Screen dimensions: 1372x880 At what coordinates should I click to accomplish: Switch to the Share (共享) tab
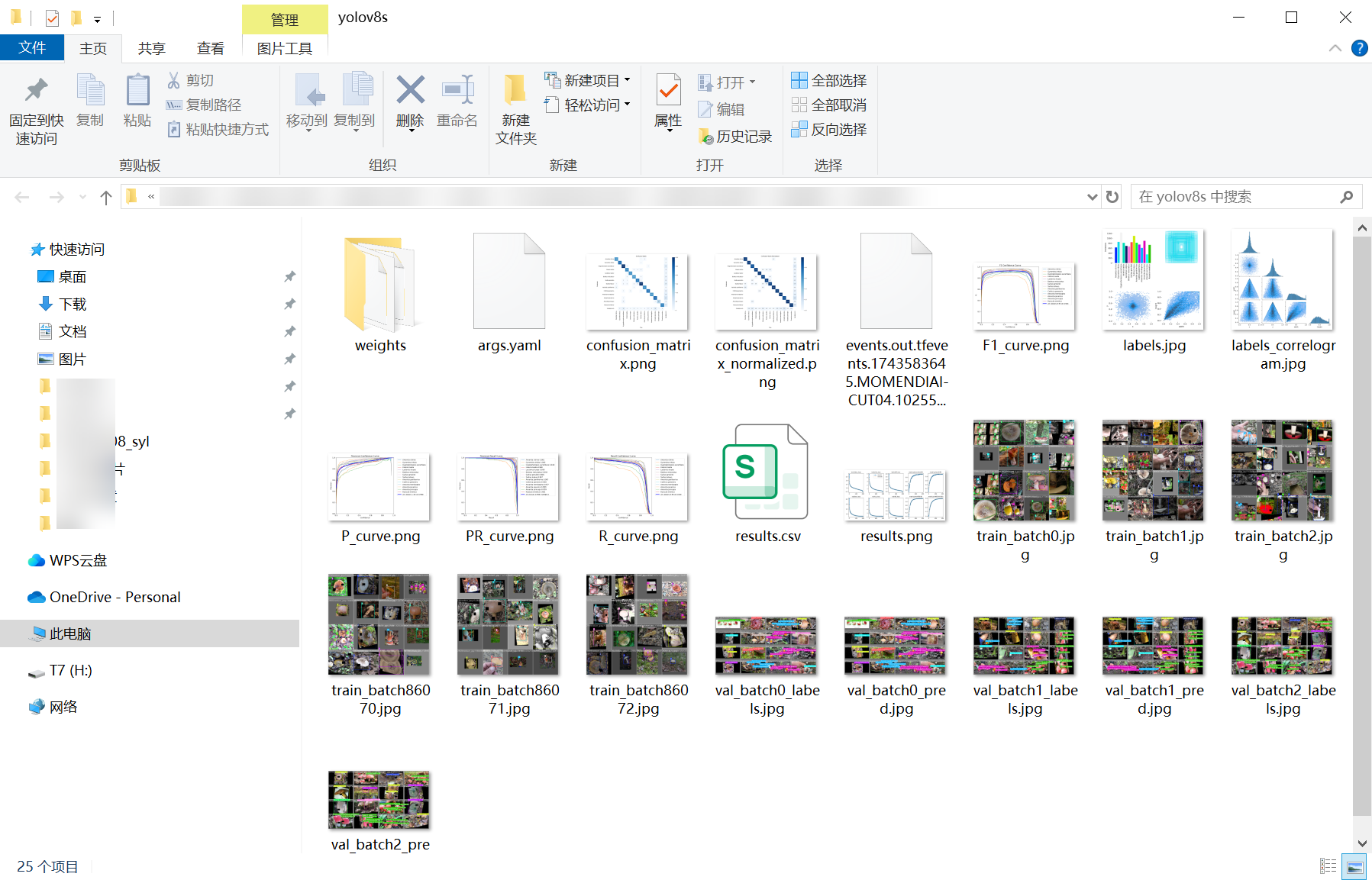click(152, 48)
